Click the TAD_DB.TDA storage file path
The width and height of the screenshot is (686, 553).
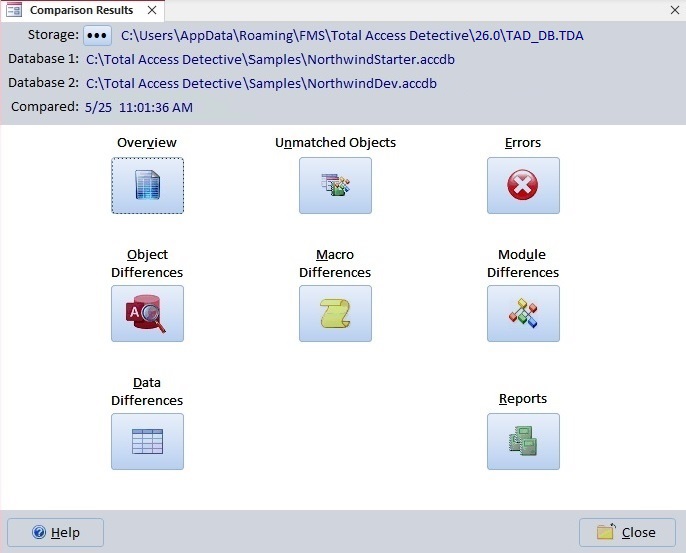(x=352, y=36)
